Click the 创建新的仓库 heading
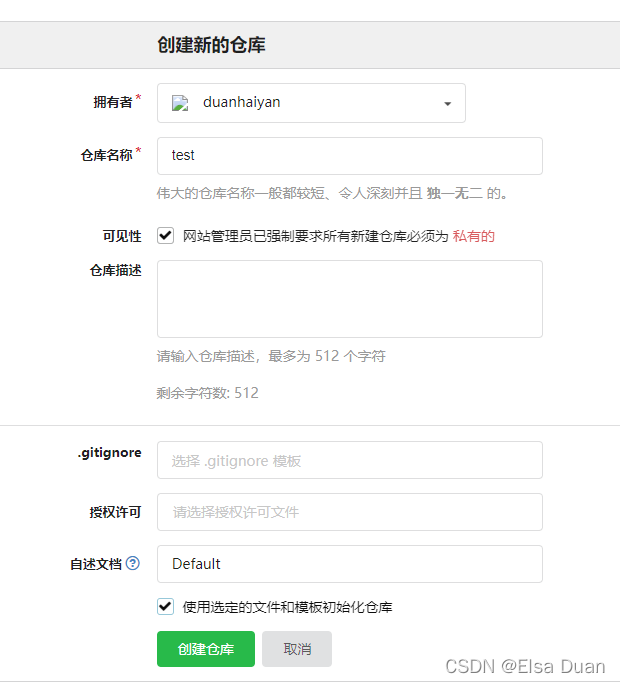This screenshot has height=683, width=620. (x=211, y=45)
